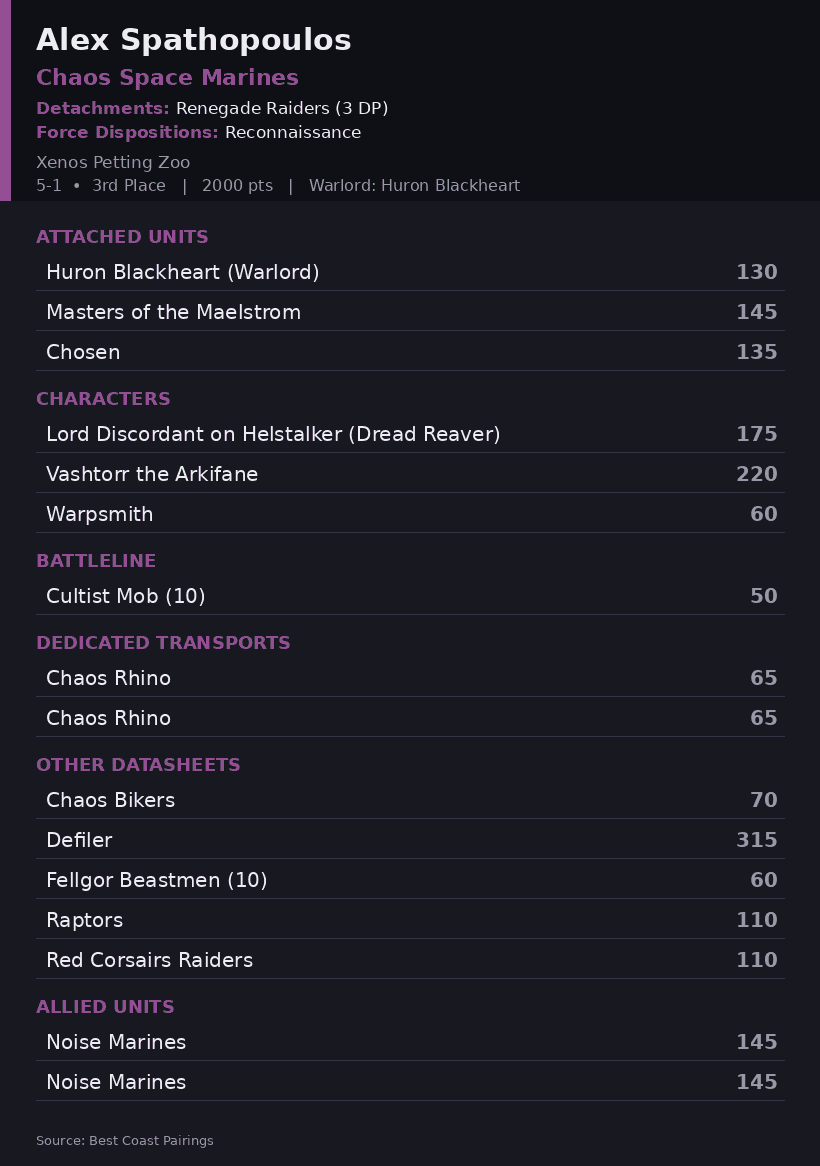Select the first Noise Marines entry
The height and width of the screenshot is (1166, 820).
410,1042
